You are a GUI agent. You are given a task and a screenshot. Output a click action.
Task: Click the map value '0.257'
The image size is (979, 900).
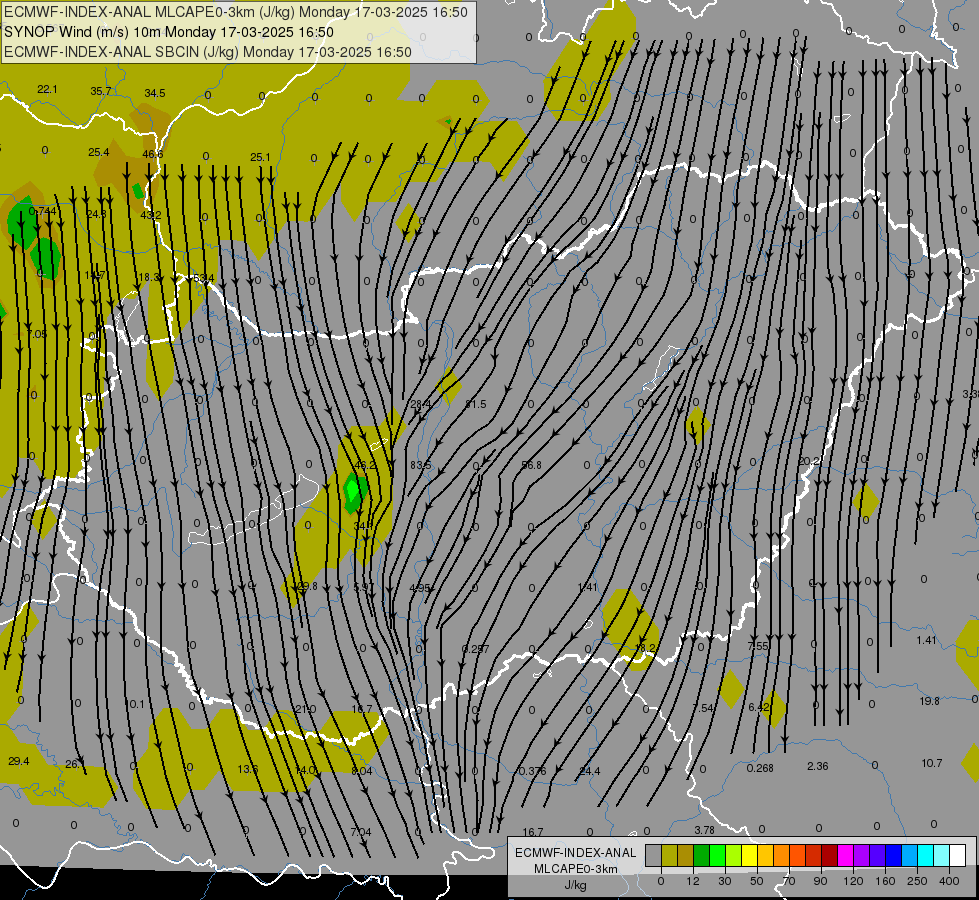476,649
